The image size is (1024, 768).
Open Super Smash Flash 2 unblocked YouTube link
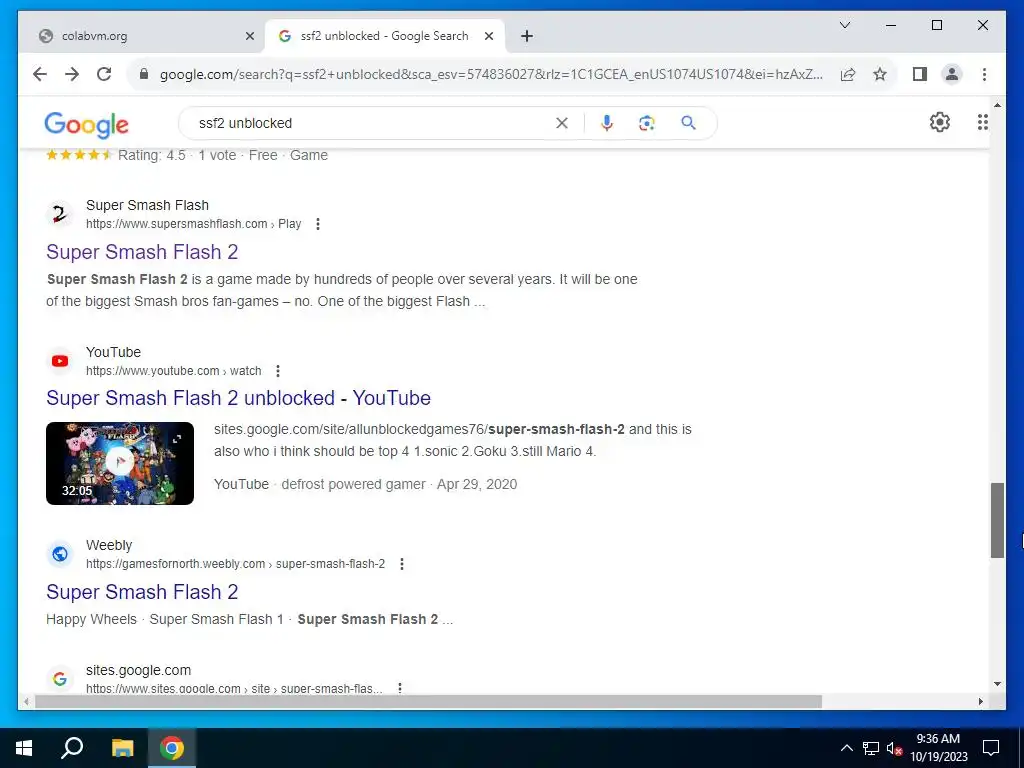pos(238,398)
